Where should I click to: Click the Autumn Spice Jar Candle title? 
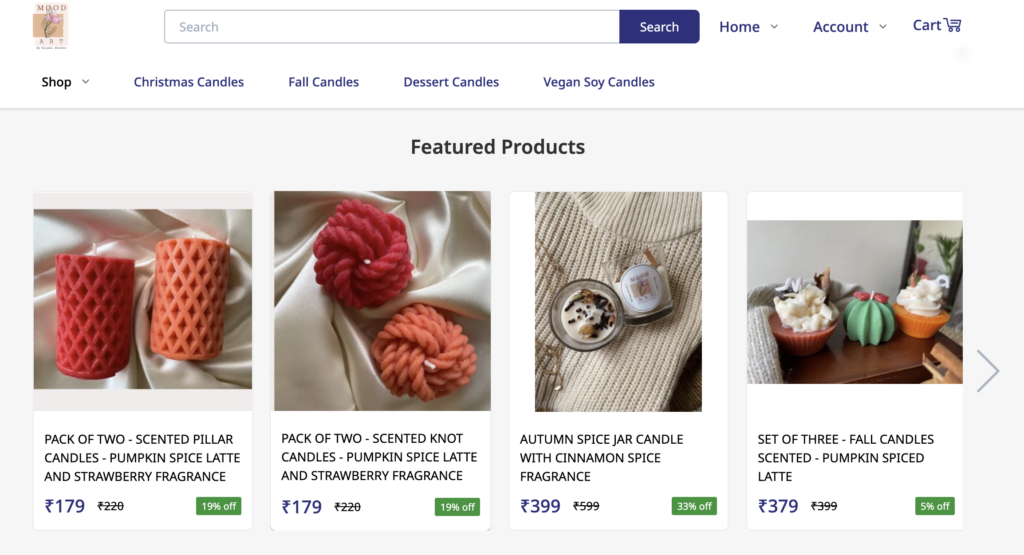click(x=601, y=457)
